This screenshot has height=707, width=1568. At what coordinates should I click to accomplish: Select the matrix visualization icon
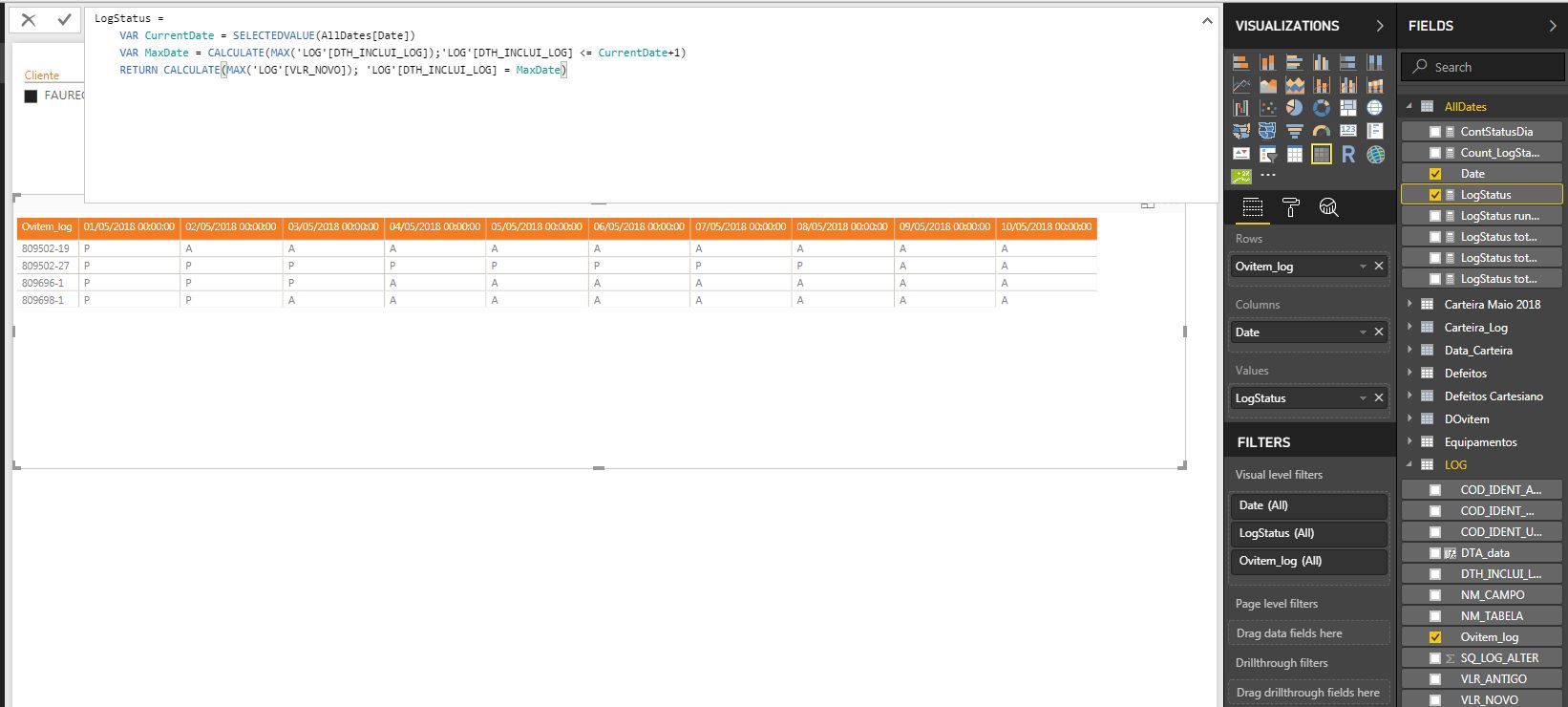pyautogui.click(x=1322, y=154)
